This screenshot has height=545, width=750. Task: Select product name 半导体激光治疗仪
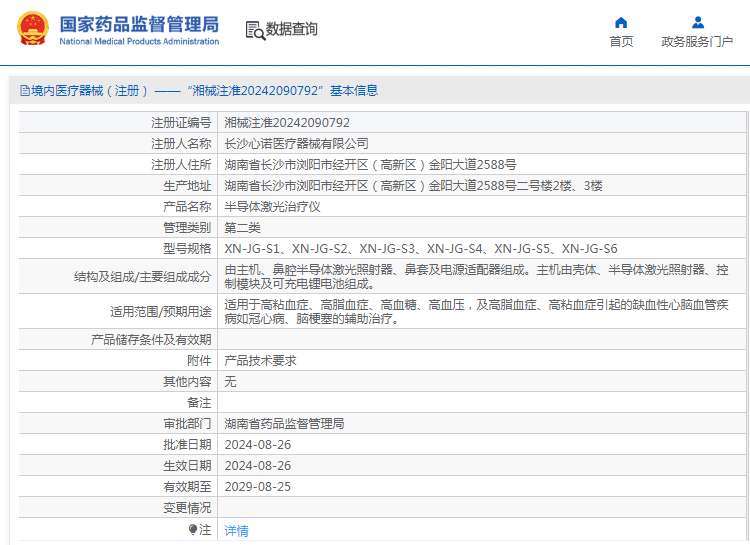coord(272,207)
